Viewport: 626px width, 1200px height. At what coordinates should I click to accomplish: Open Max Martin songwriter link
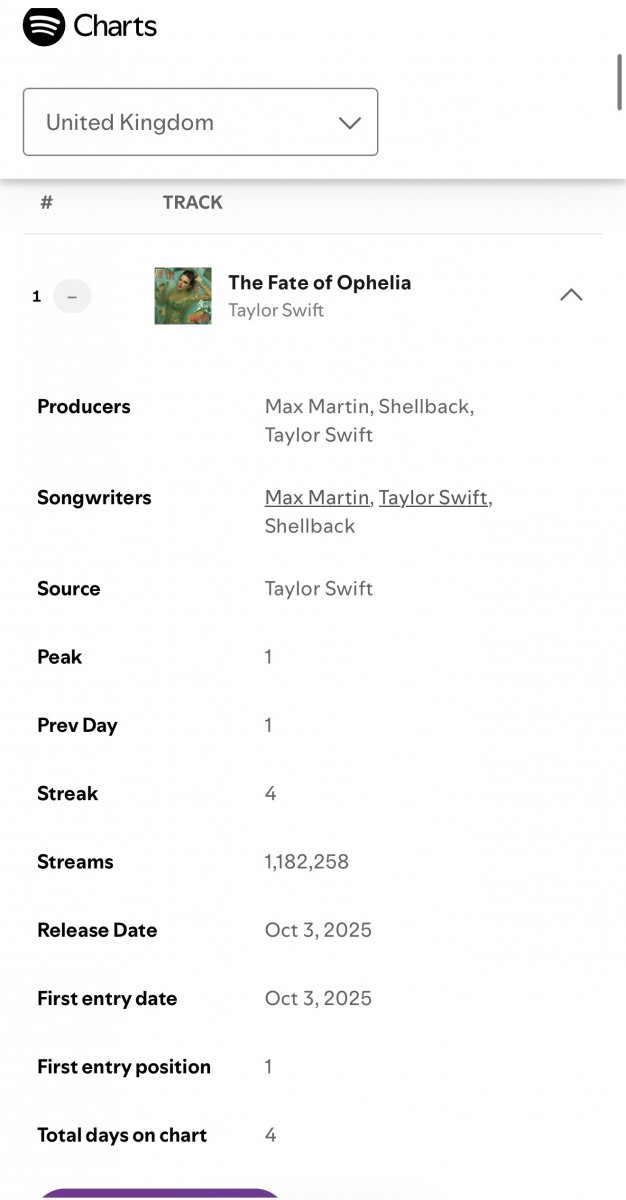[x=318, y=497]
